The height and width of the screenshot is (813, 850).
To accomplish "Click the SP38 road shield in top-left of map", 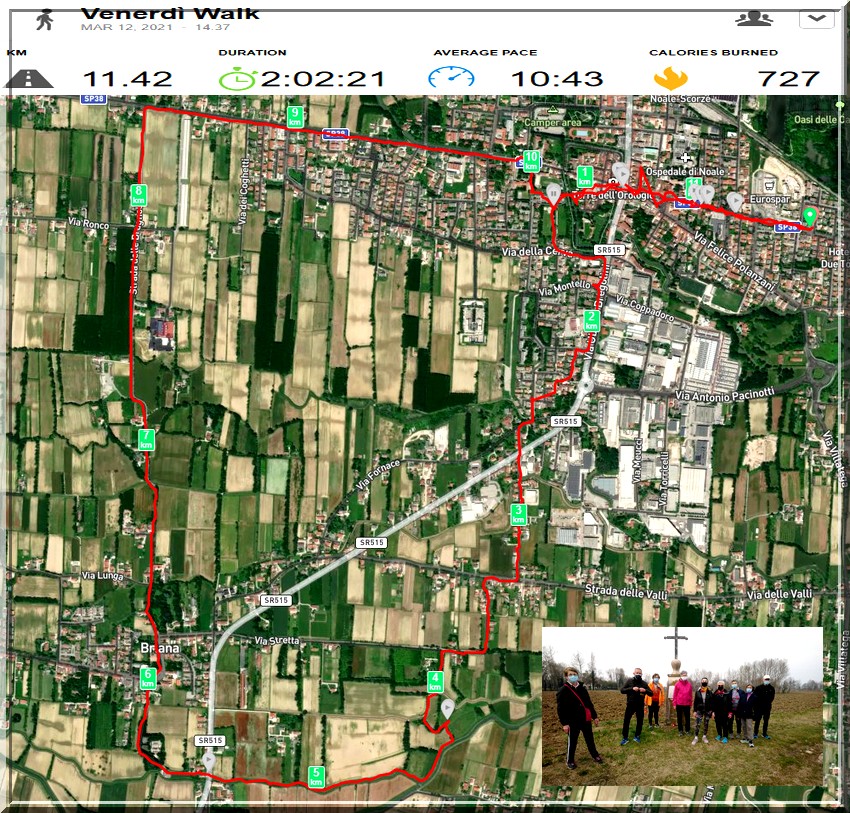I will coord(93,99).
